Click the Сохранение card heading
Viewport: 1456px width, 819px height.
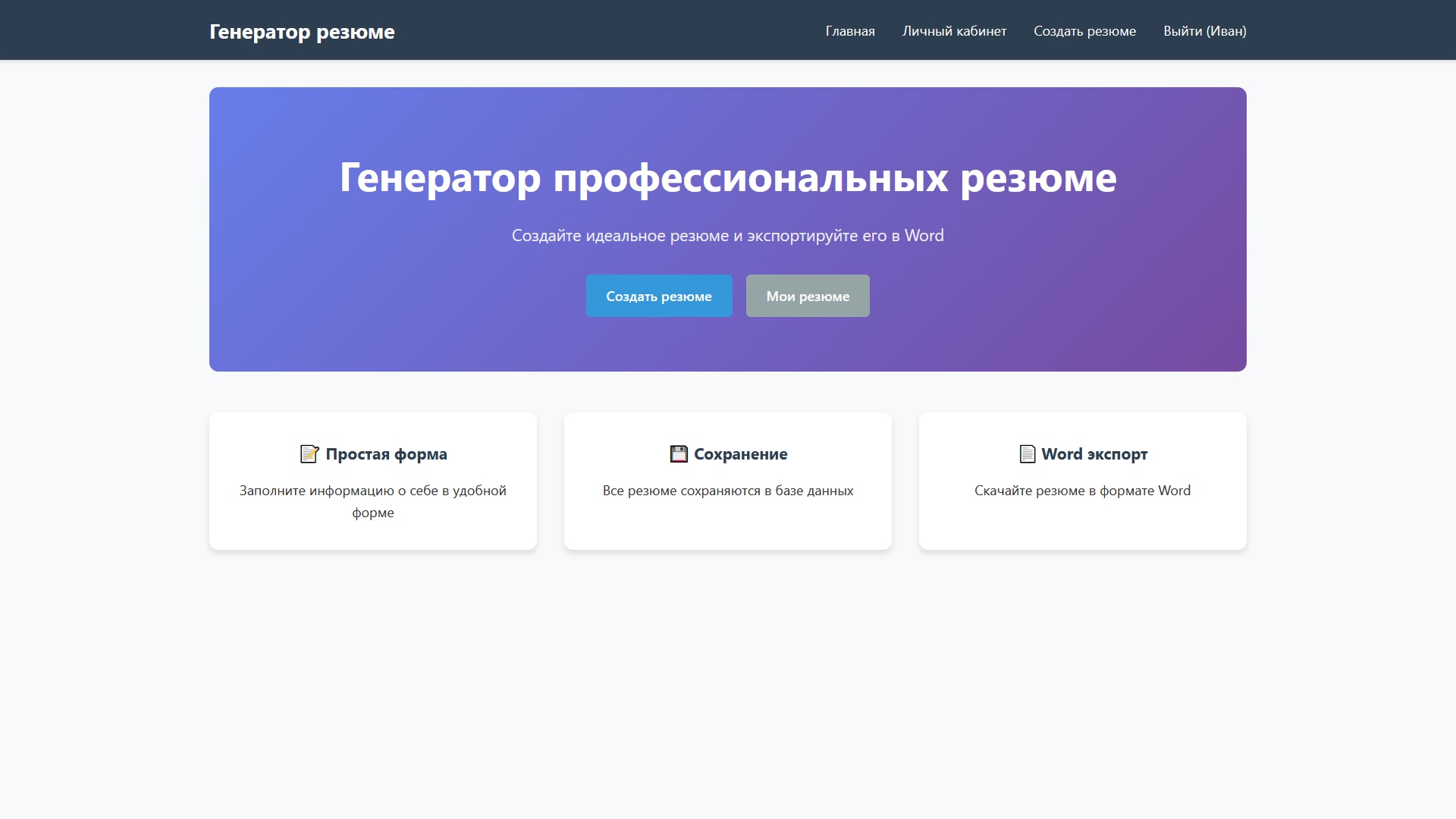pyautogui.click(x=740, y=454)
